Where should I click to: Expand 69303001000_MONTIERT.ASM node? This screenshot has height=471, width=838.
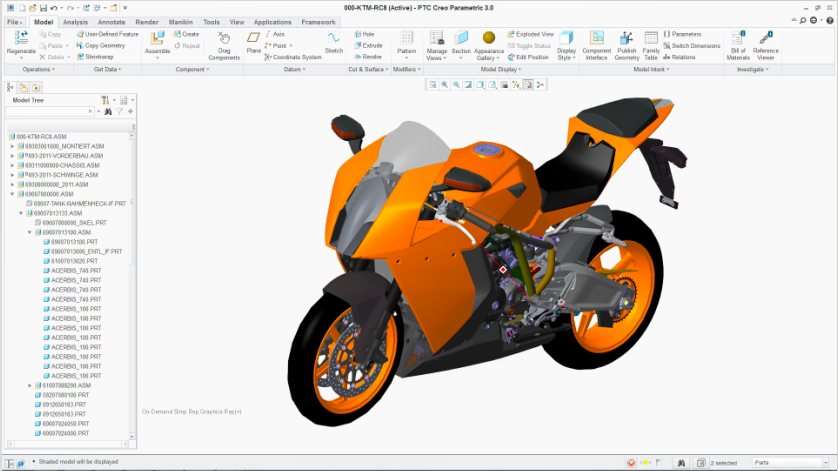point(13,146)
